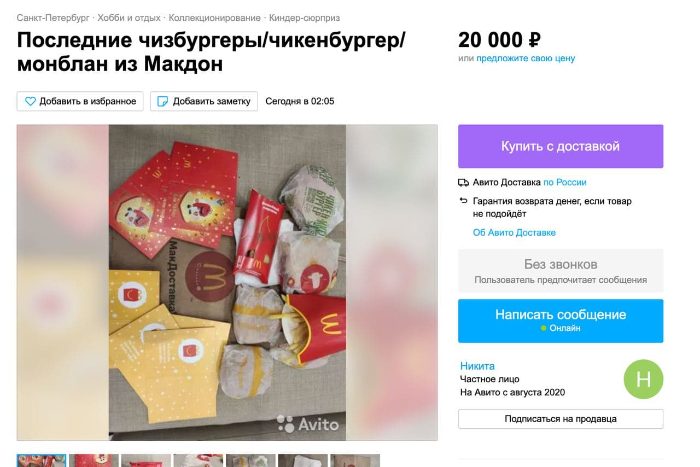Select the first photo thumbnail in the gallery strip
The height and width of the screenshot is (467, 700).
[42, 460]
